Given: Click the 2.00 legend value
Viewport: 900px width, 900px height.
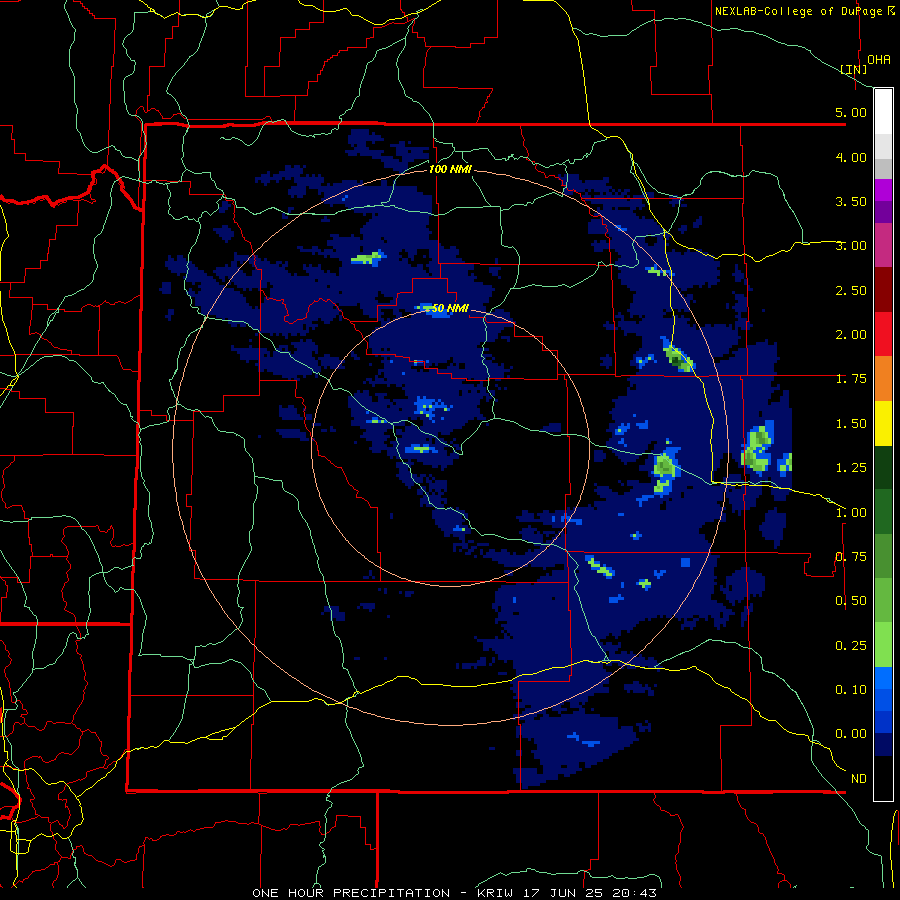Looking at the screenshot, I should tap(851, 335).
